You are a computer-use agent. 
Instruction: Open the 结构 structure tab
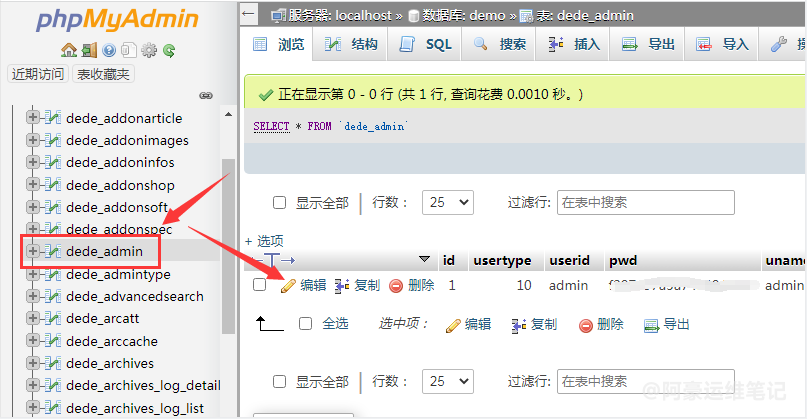[352, 45]
